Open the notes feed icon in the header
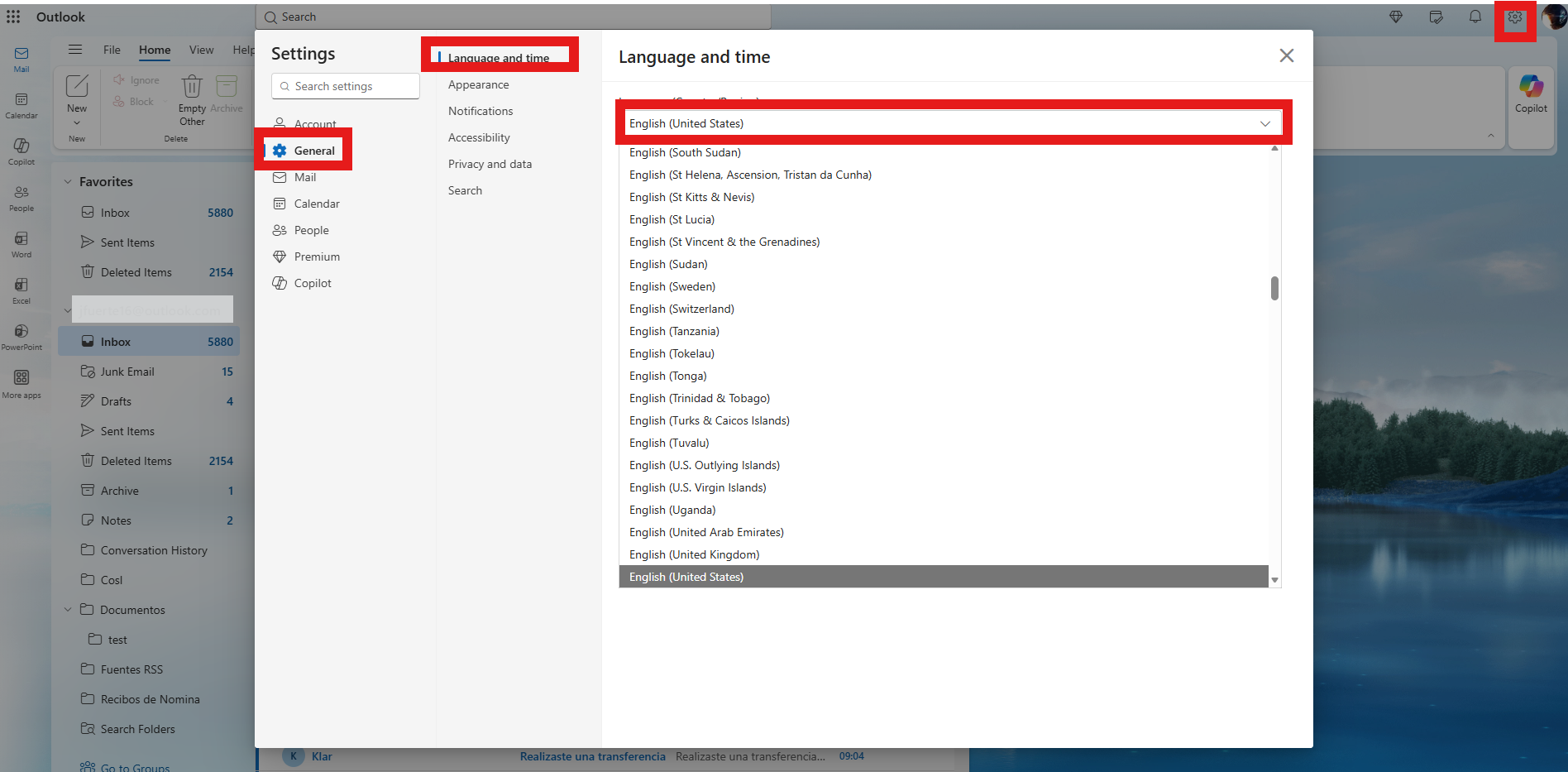Image resolution: width=1568 pixels, height=772 pixels. [1436, 17]
